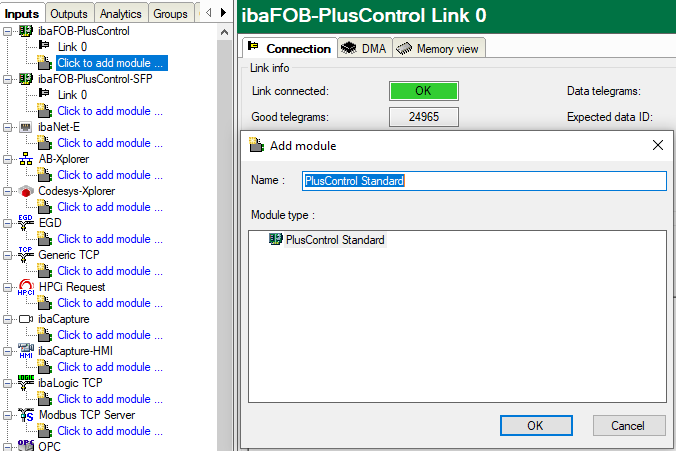Click add-module icon under HPCi Request
The height and width of the screenshot is (451, 676).
coord(44,303)
